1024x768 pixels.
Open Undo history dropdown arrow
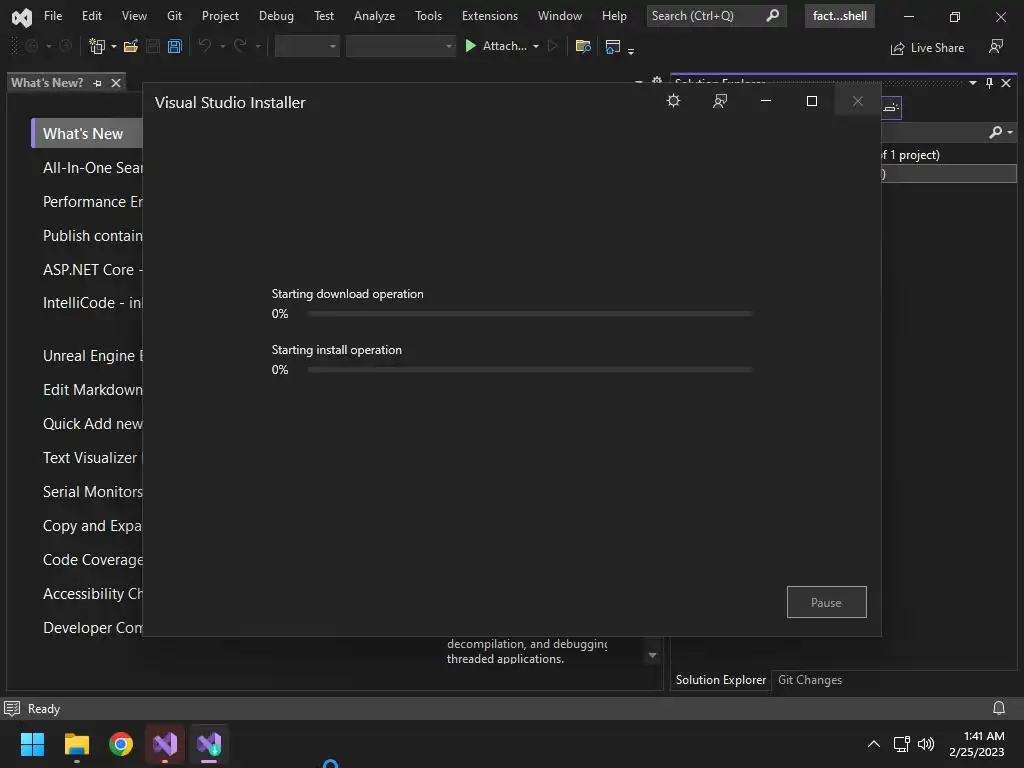[223, 46]
